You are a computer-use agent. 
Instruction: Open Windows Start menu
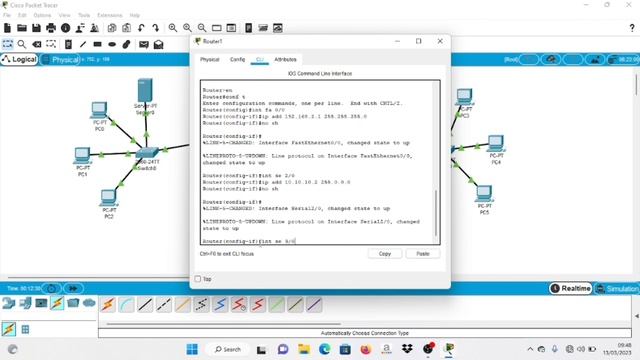pyautogui.click(x=192, y=349)
